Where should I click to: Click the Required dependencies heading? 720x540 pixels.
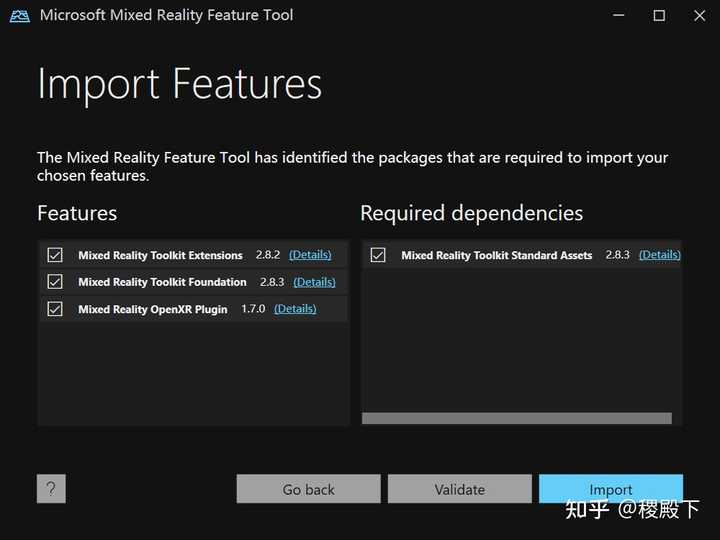point(472,214)
